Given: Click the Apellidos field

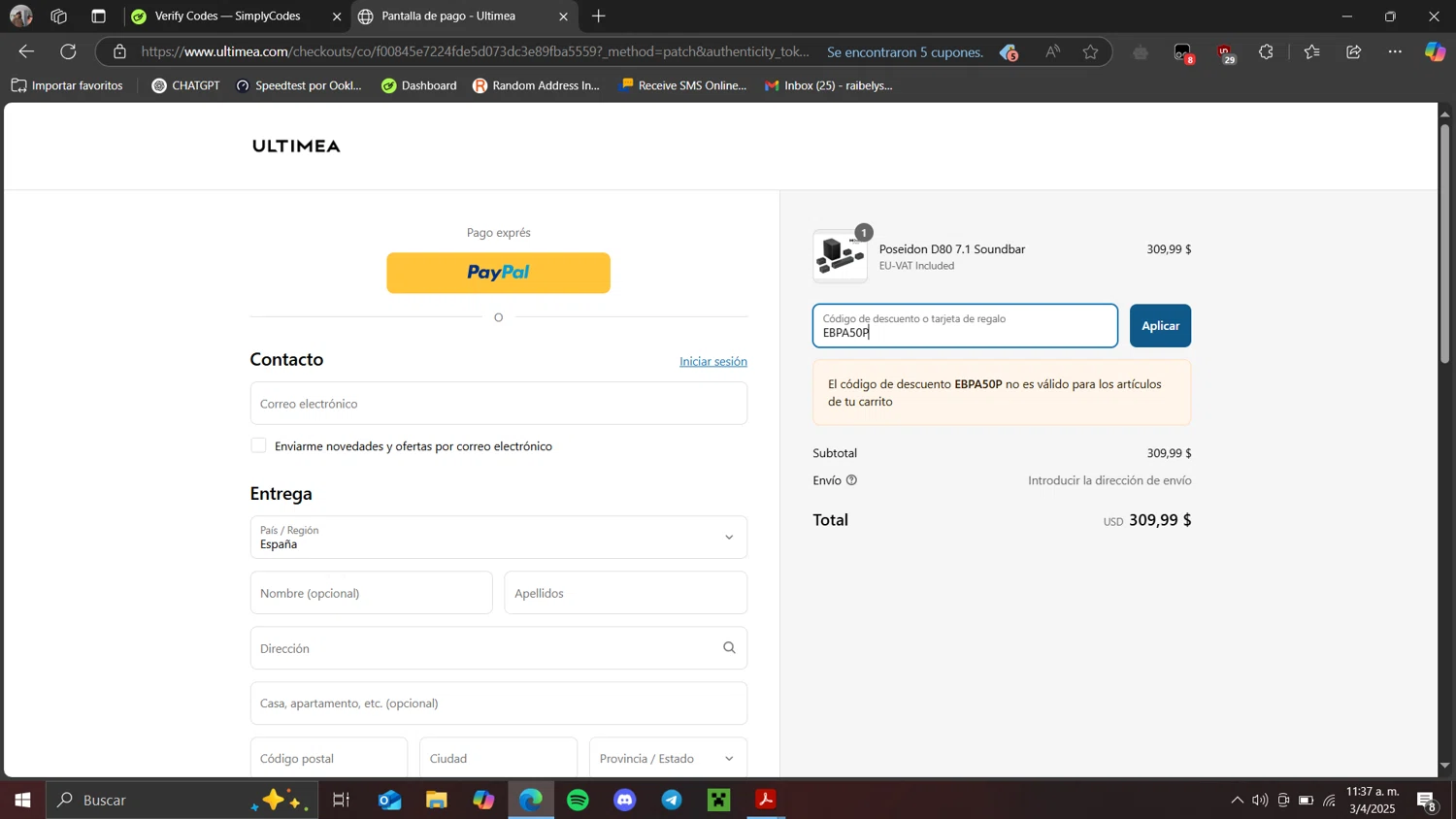Looking at the screenshot, I should pos(626,593).
